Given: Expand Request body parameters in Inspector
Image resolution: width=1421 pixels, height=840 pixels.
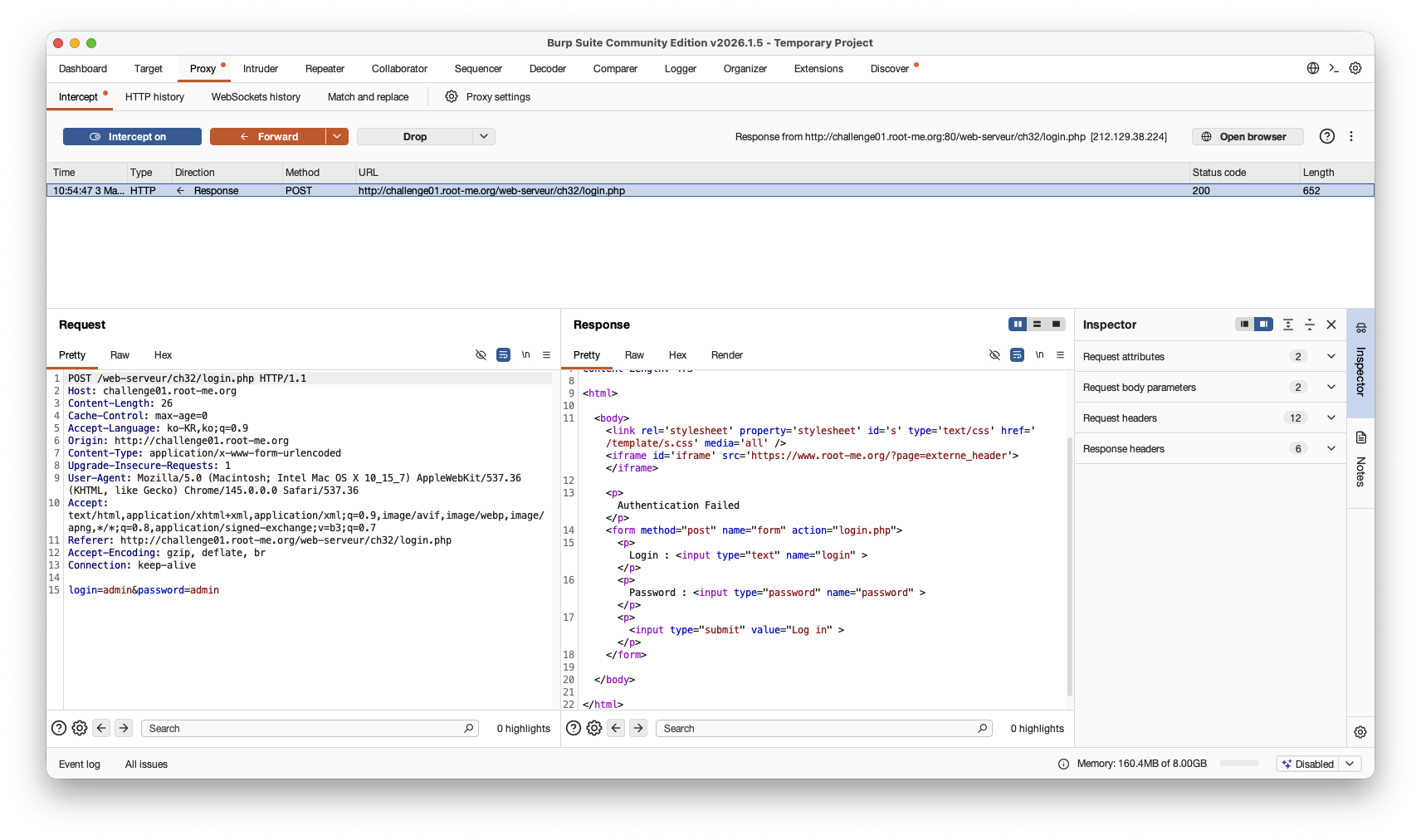Looking at the screenshot, I should (x=1331, y=387).
